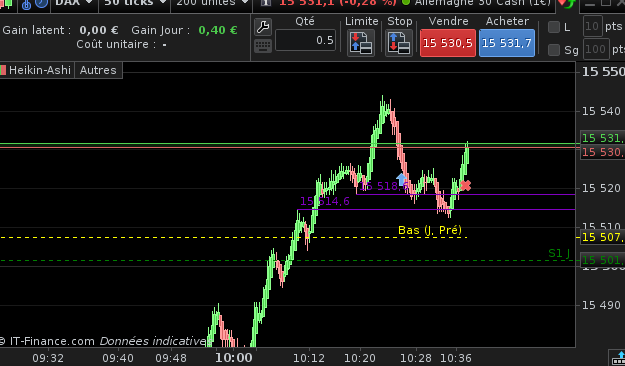
Task: Open the candlestick chart style icon
Action: pos(7,4)
